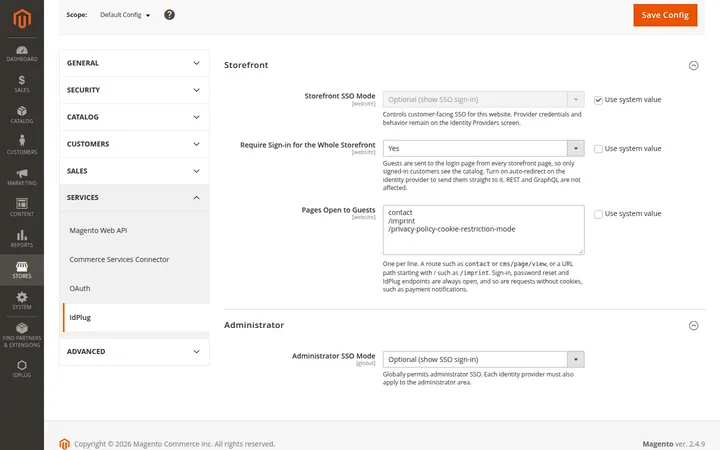Open the Sales dollar icon menu

[22, 84]
